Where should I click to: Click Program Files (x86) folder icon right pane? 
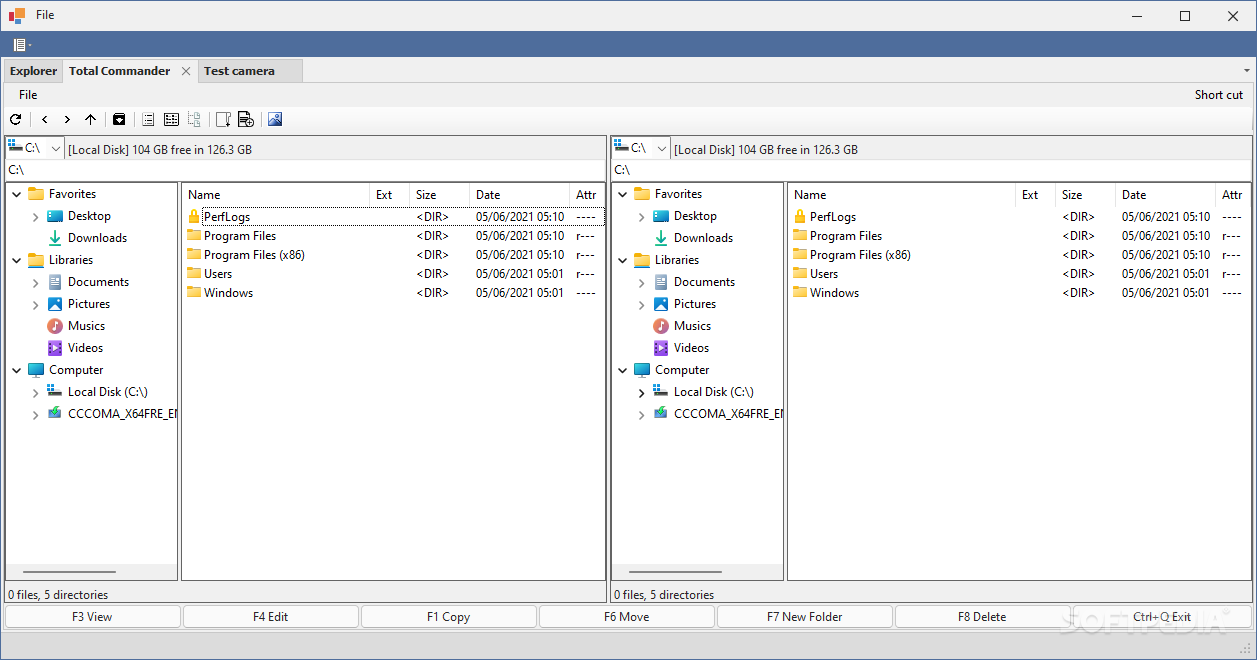[800, 254]
